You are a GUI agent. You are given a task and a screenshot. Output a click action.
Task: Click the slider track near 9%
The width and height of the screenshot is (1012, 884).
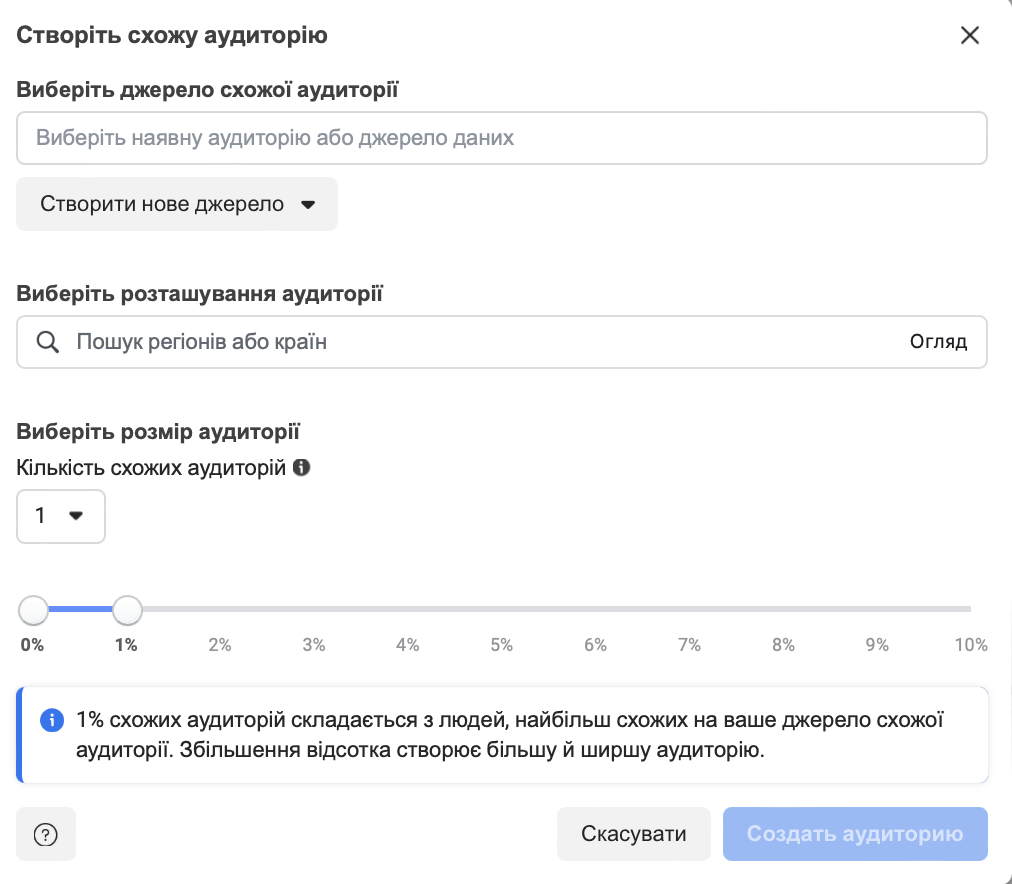876,609
